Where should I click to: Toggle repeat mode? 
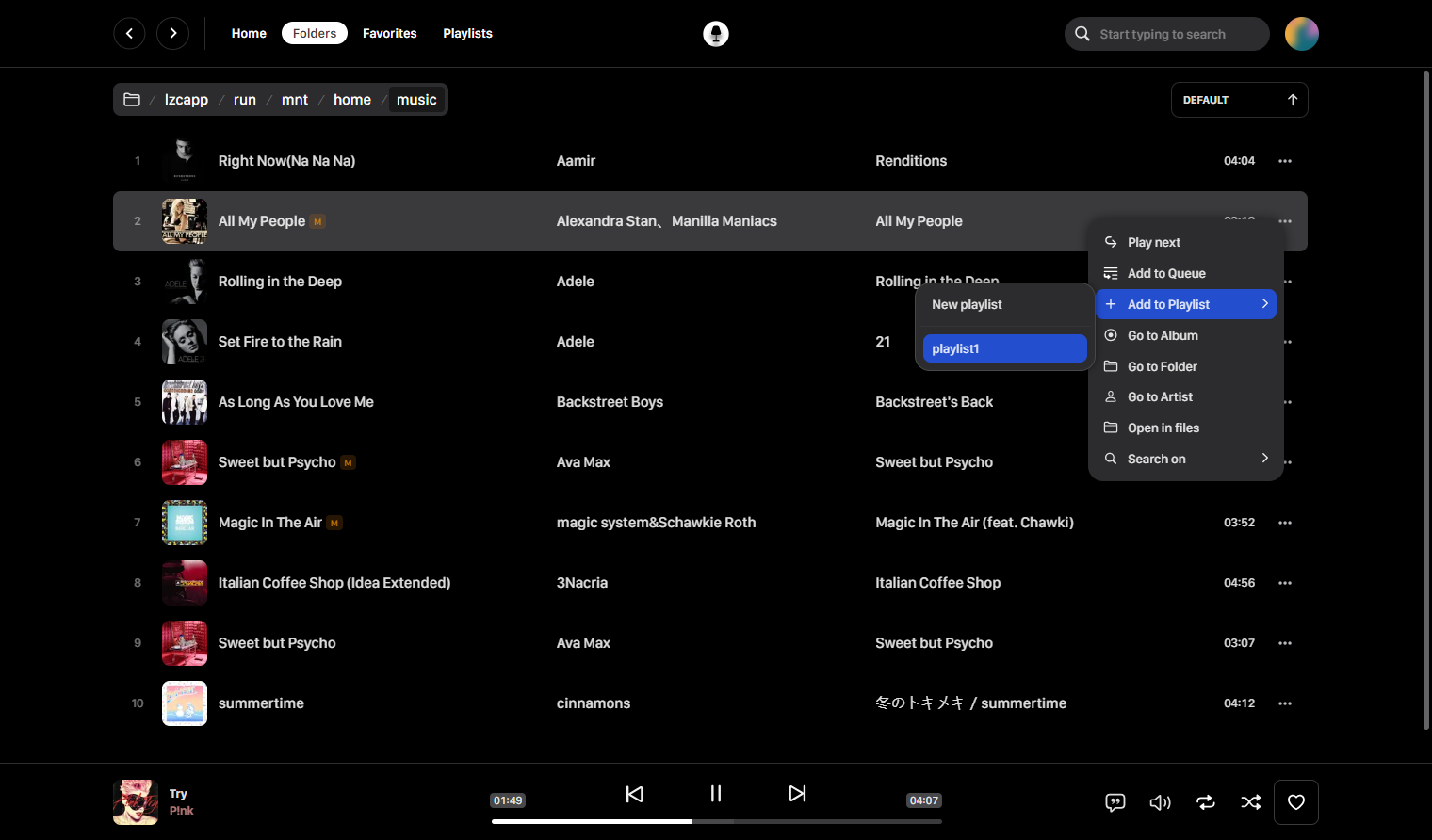coord(1206,802)
